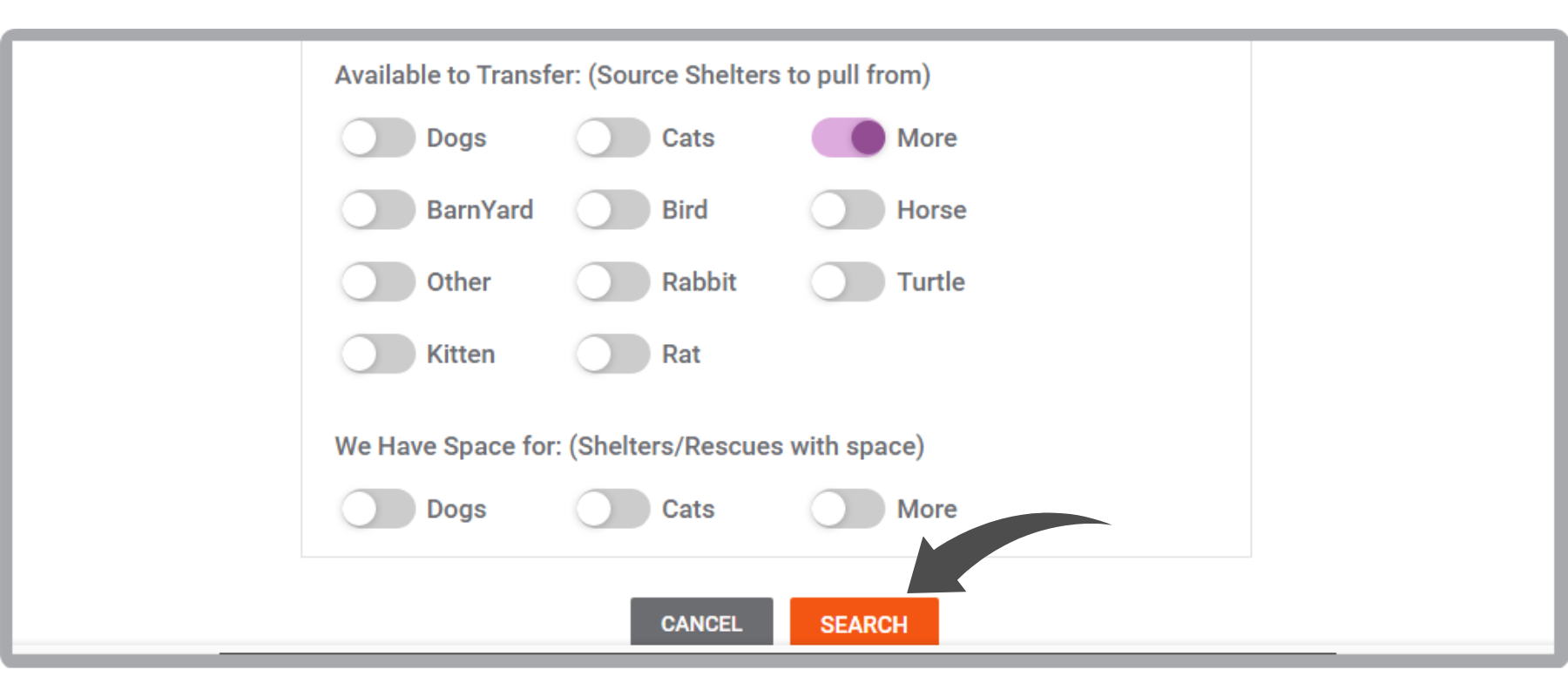1568x697 pixels.
Task: Enable Cats under We Have Space for
Action: (612, 509)
